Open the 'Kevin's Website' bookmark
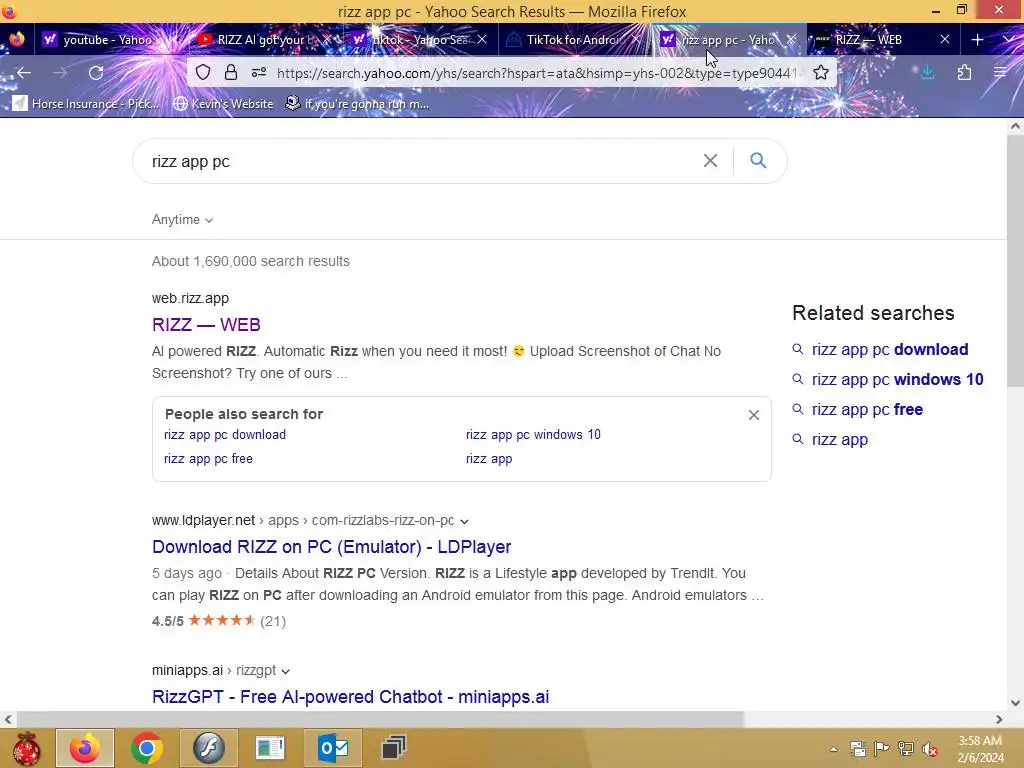This screenshot has width=1024, height=768. [x=223, y=104]
